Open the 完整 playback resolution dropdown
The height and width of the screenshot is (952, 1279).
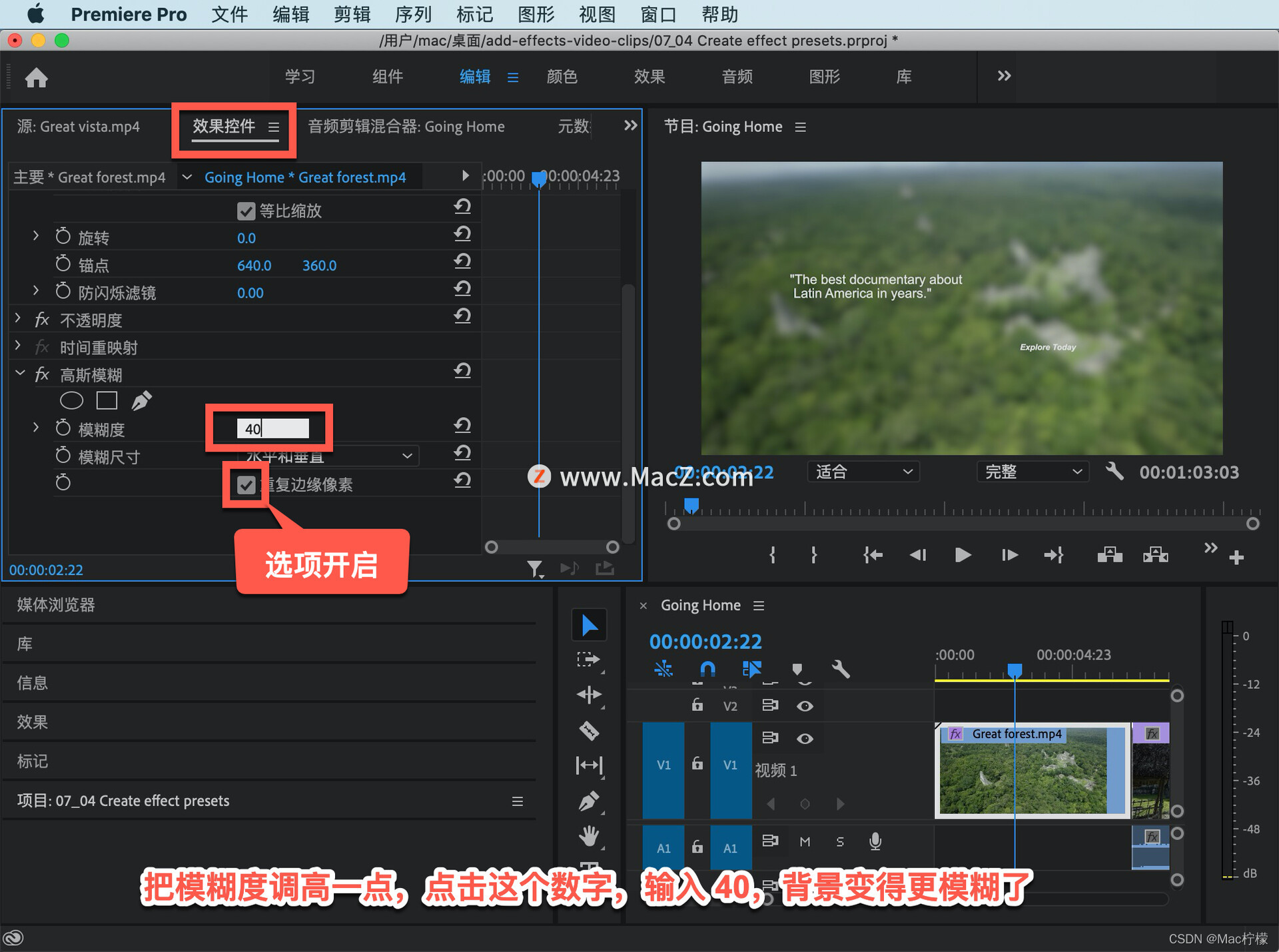(x=1032, y=472)
